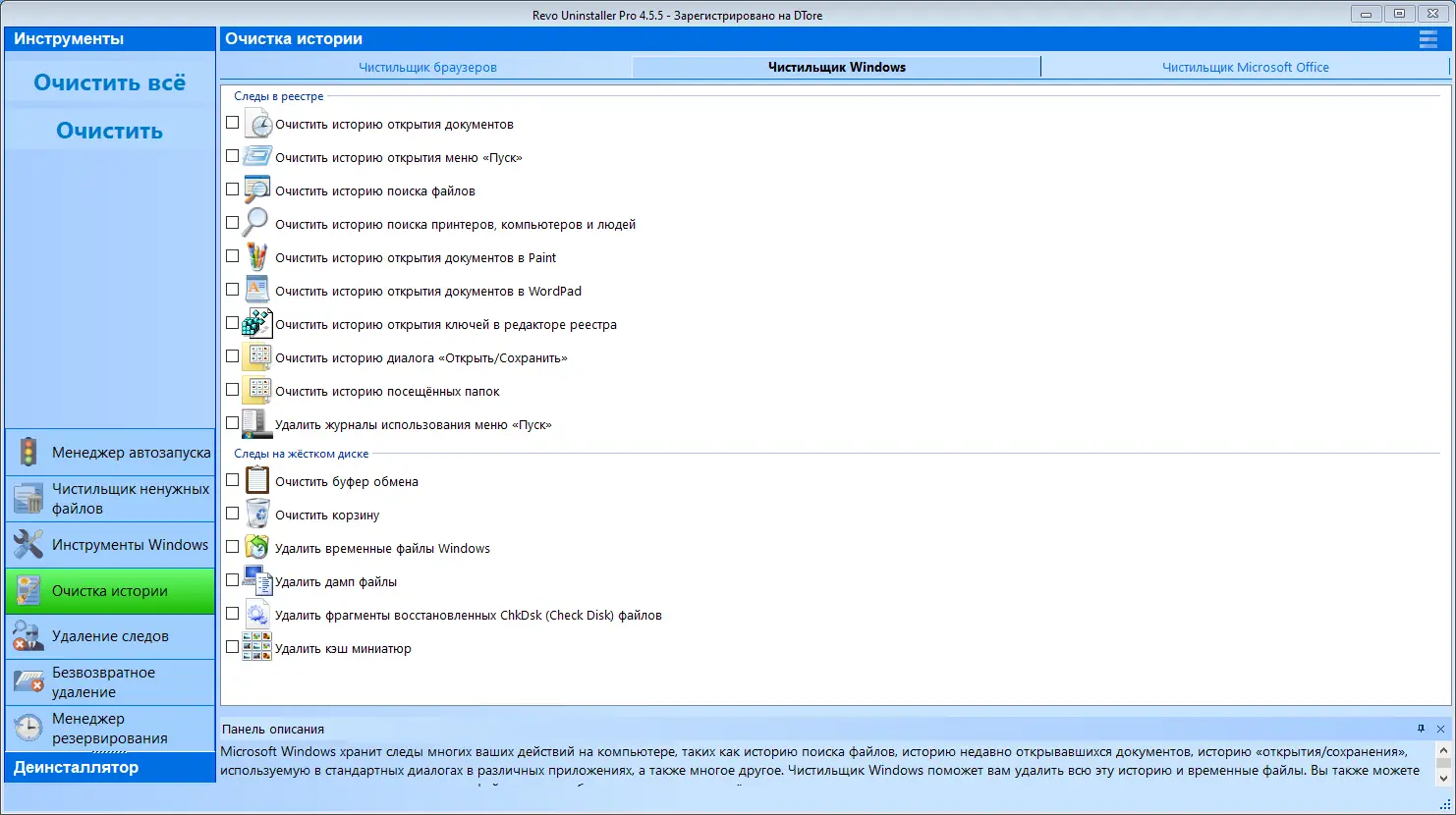
Task: Check 'Удалить временные файлы Windows' checkbox
Action: point(233,547)
